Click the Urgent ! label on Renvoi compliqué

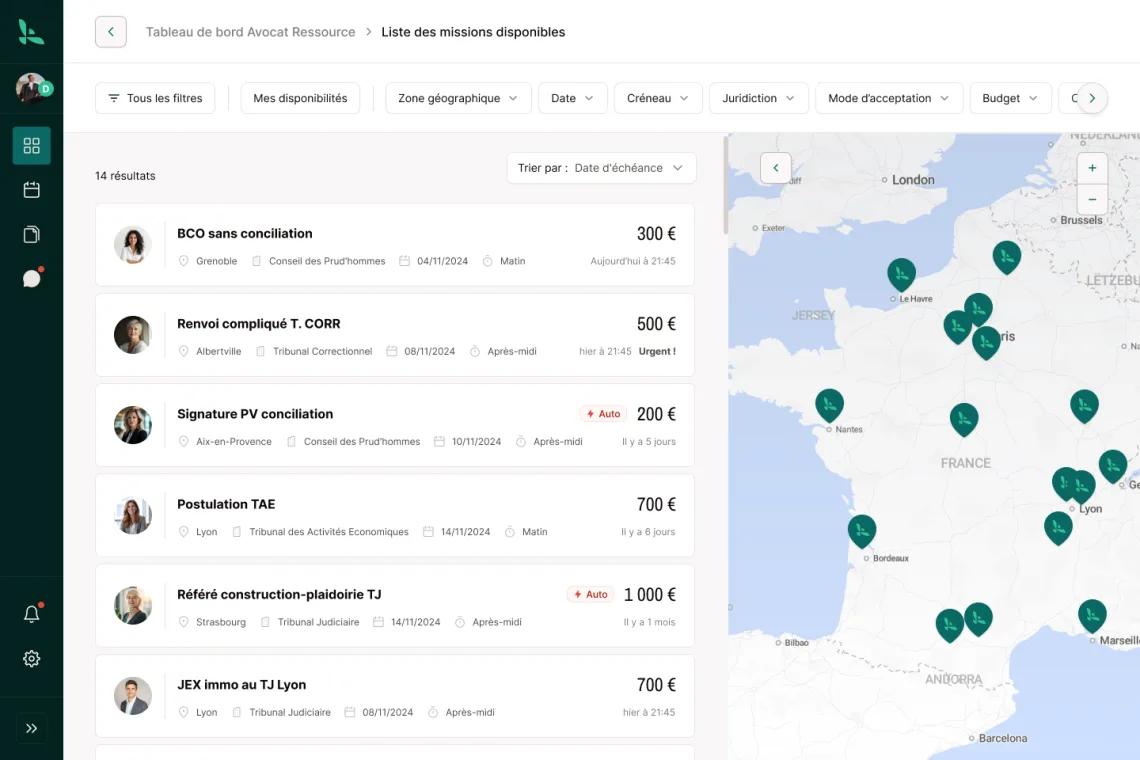pyautogui.click(x=657, y=351)
